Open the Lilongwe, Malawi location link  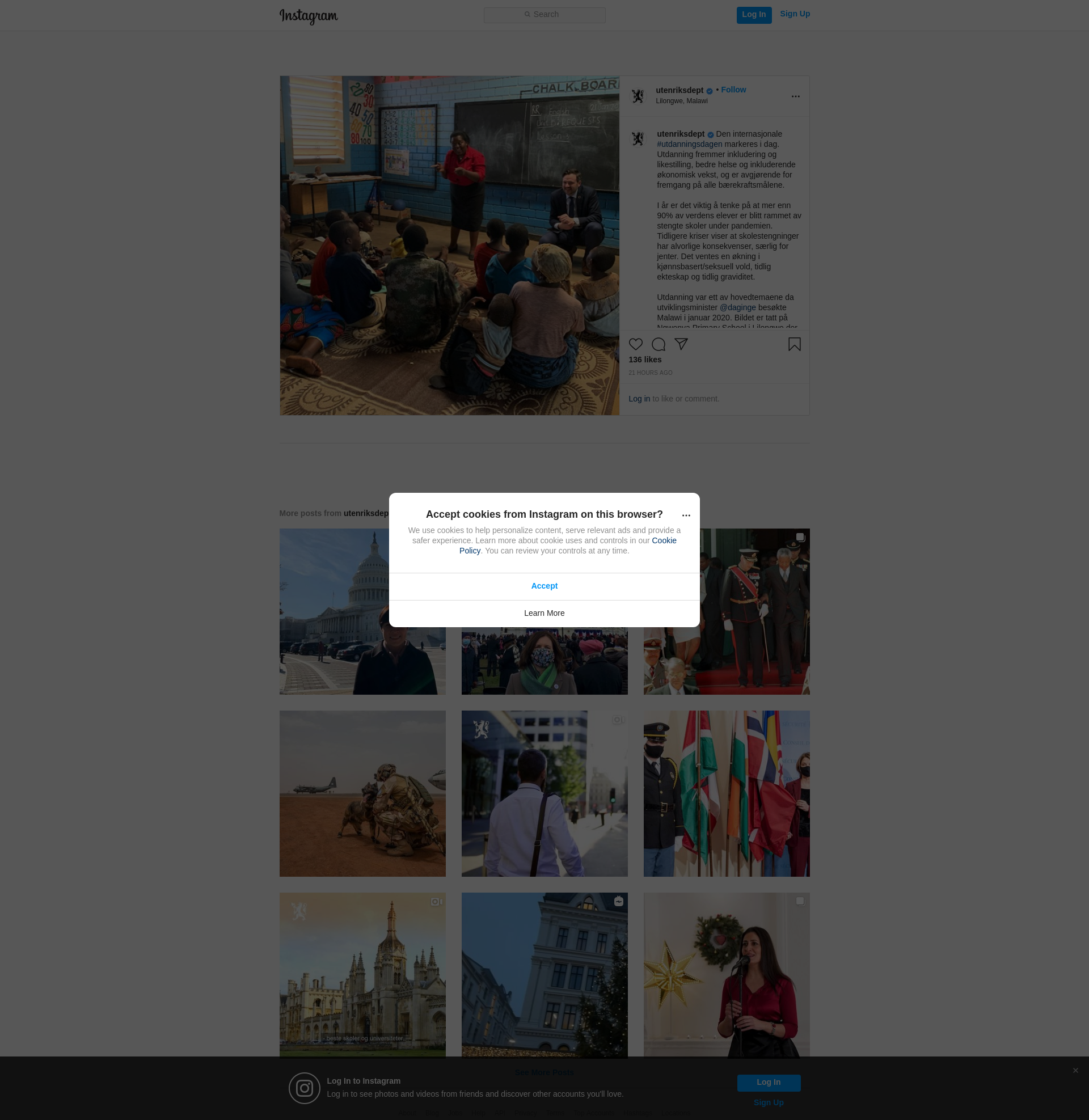[681, 101]
